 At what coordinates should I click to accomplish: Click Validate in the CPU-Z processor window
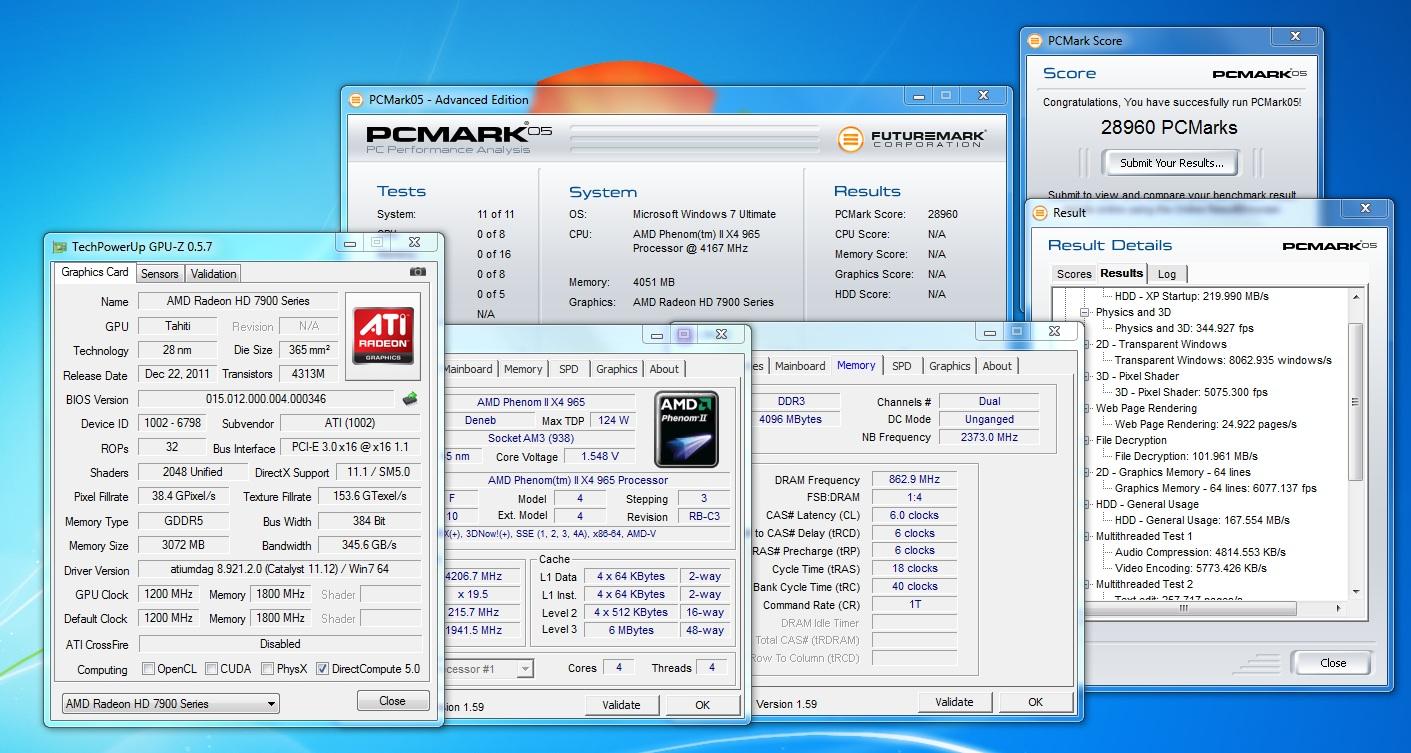pos(621,705)
